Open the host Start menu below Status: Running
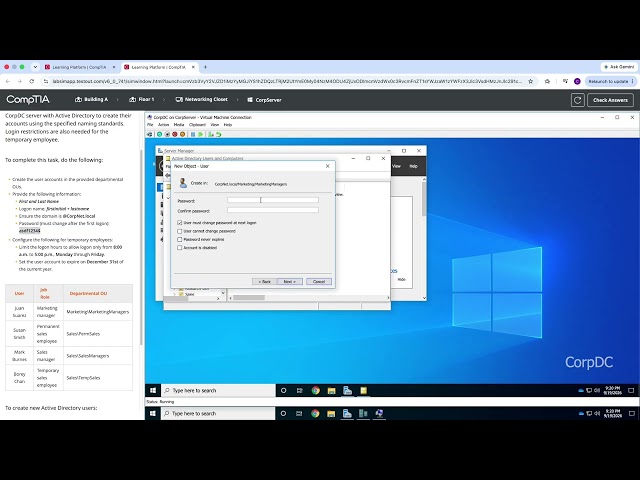Screen dimensions: 640x480 (153, 413)
